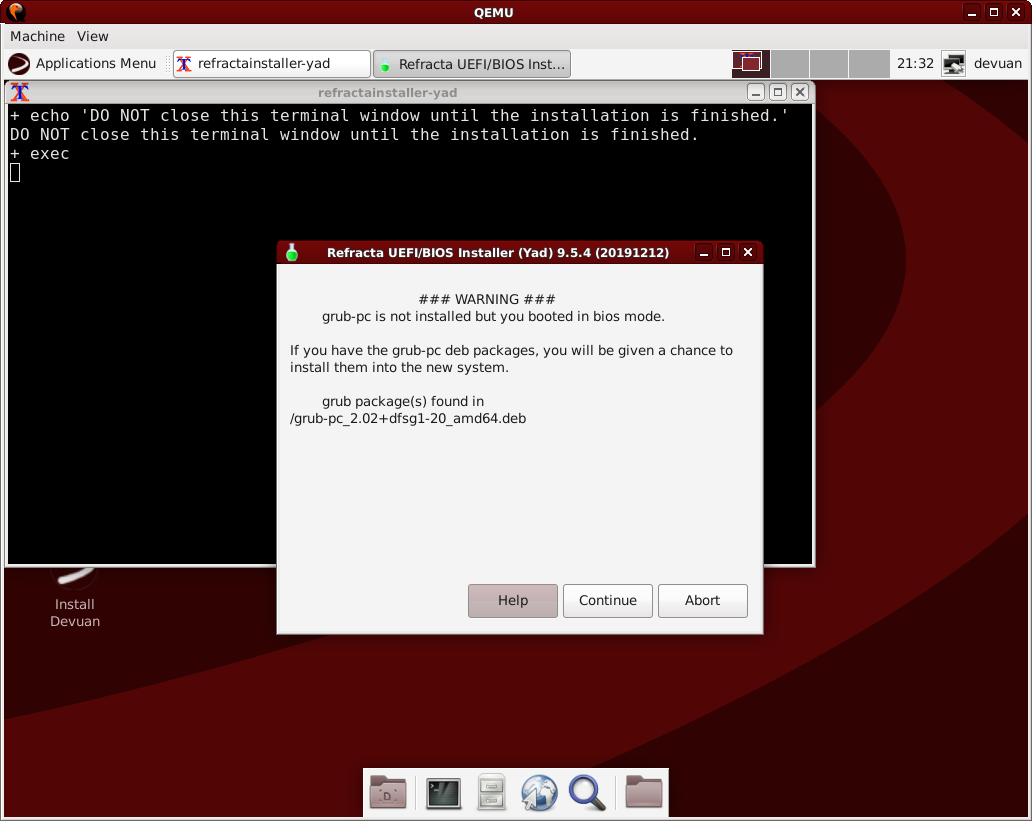
Task: Click the show desktop icon in dock
Action: [388, 793]
